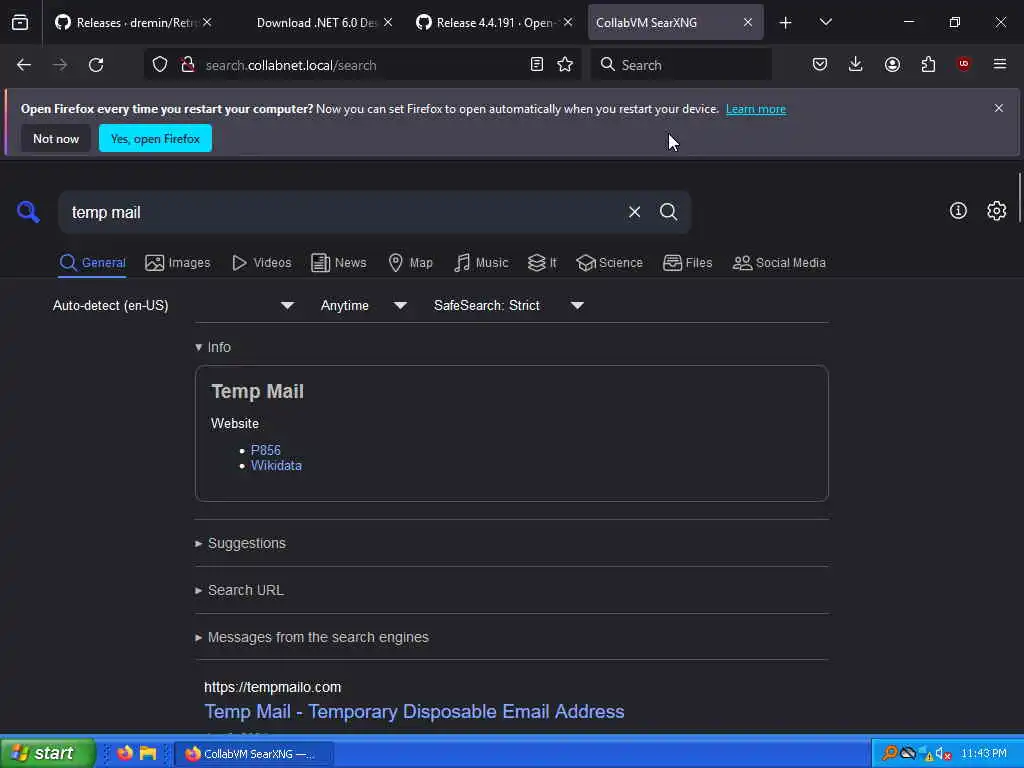
Task: Click the insecure connection lock icon
Action: [188, 65]
